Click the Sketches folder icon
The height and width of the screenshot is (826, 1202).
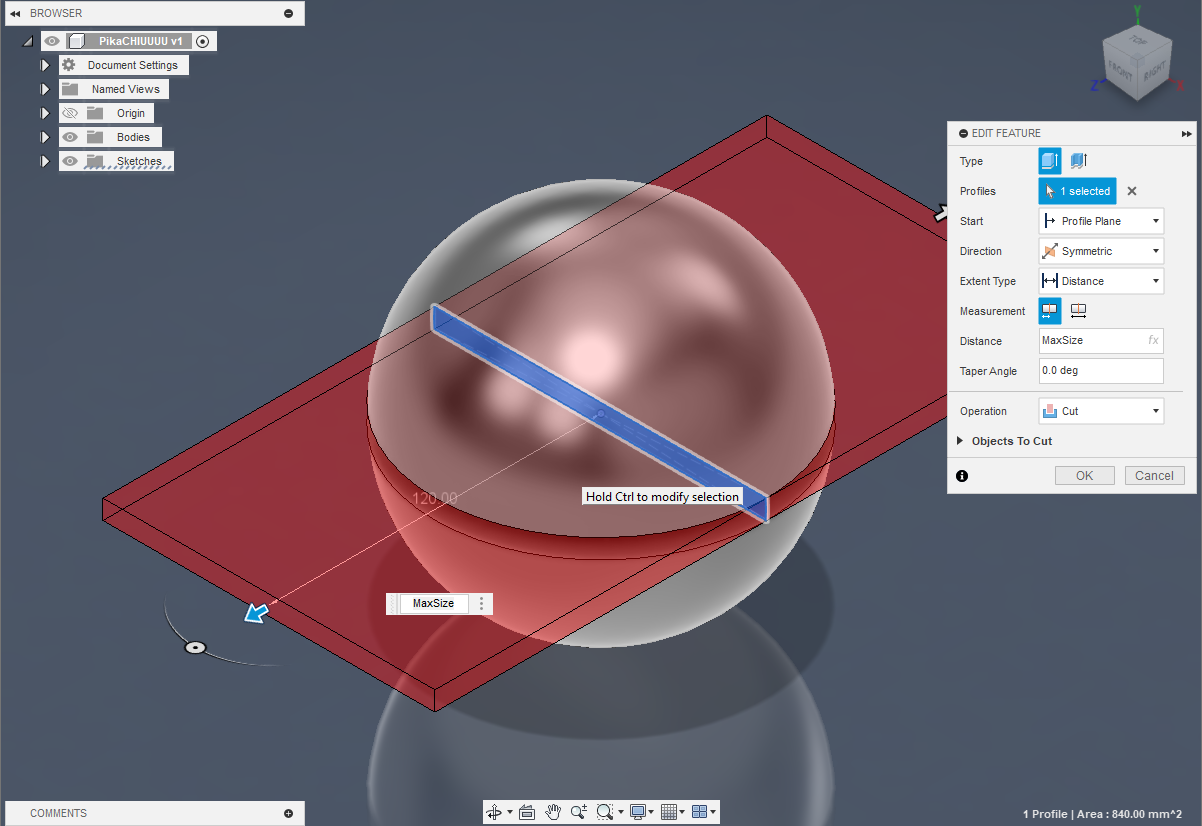(95, 161)
